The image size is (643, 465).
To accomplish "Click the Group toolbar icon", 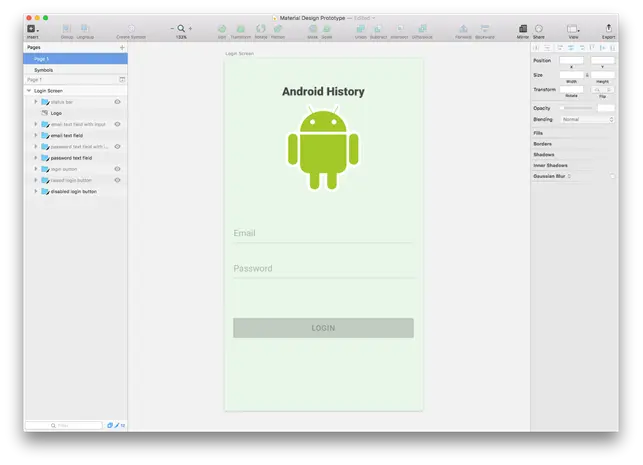I will pos(66,28).
